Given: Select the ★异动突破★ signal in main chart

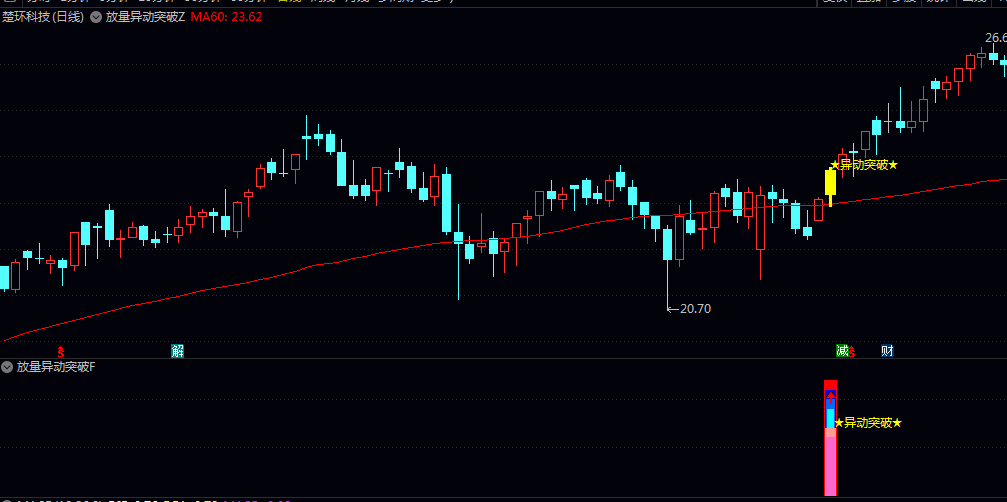Looking at the screenshot, I should coord(864,165).
